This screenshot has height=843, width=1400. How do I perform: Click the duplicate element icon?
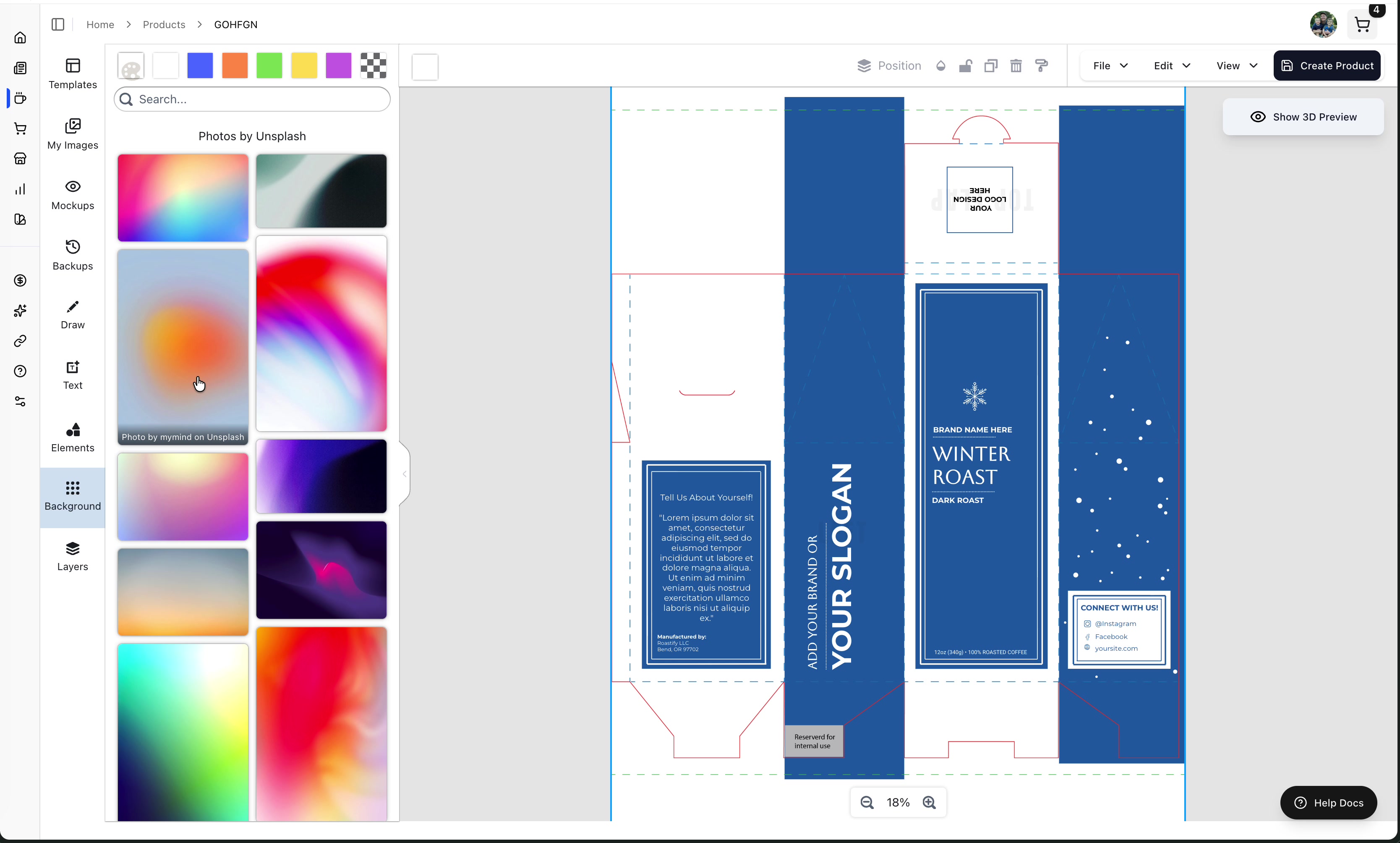pos(991,66)
